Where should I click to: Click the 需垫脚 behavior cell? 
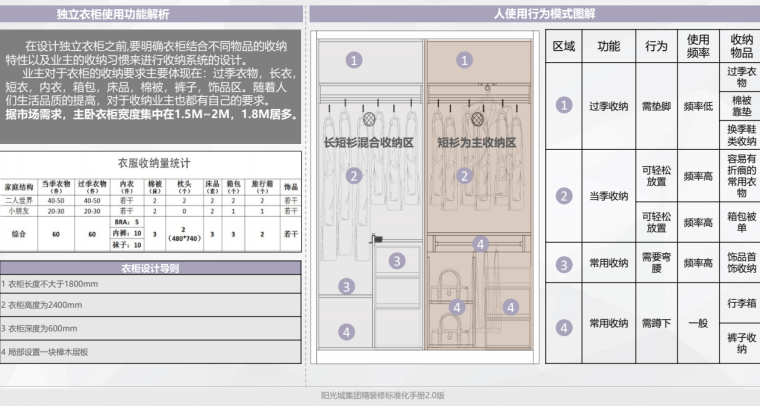(x=656, y=106)
